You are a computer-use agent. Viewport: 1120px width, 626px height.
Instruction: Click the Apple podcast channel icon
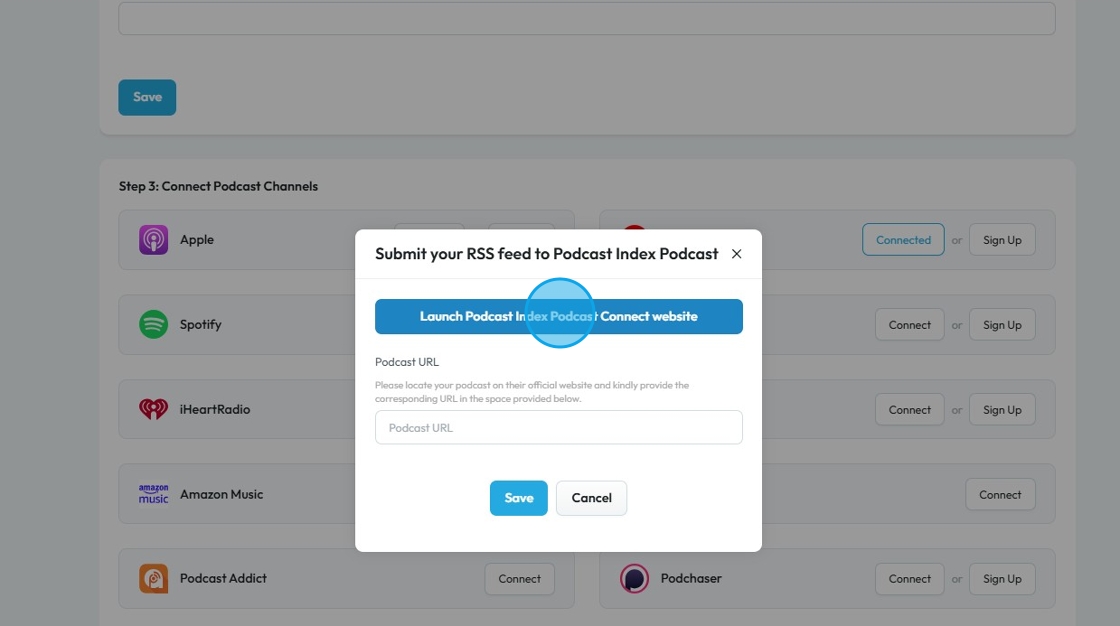pyautogui.click(x=153, y=240)
